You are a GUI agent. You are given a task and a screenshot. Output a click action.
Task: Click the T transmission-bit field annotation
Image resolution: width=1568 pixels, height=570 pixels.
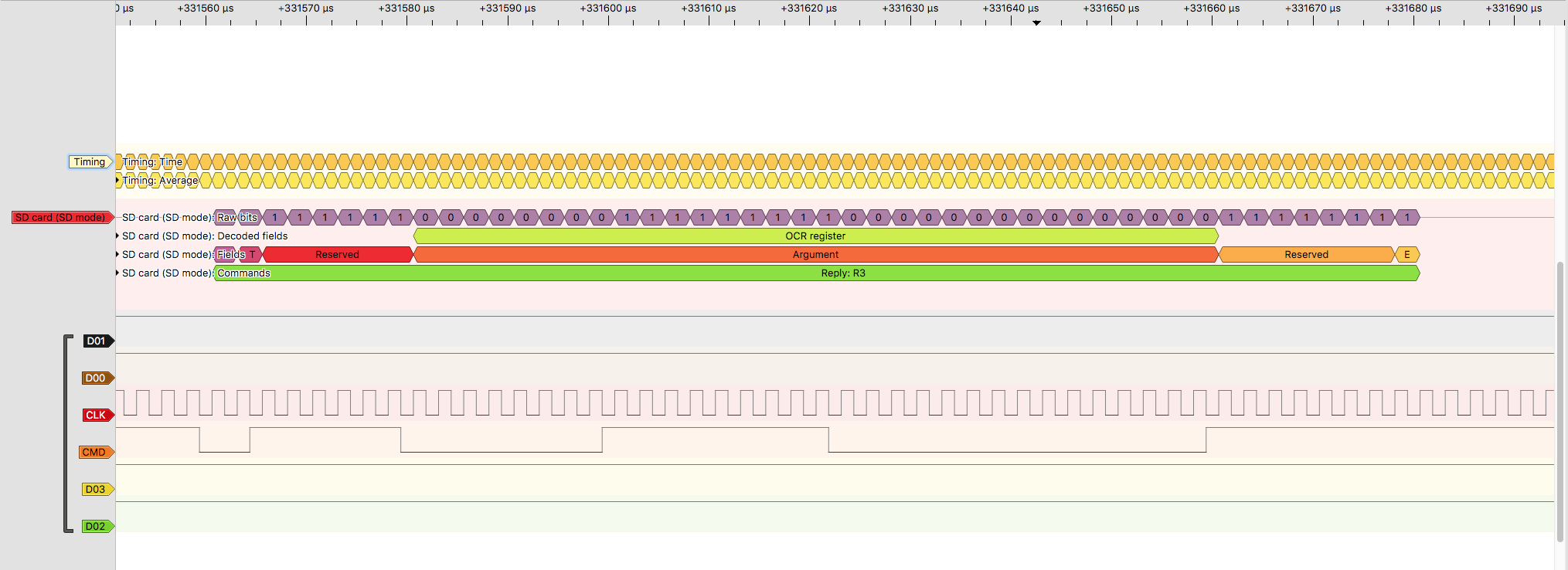(252, 254)
